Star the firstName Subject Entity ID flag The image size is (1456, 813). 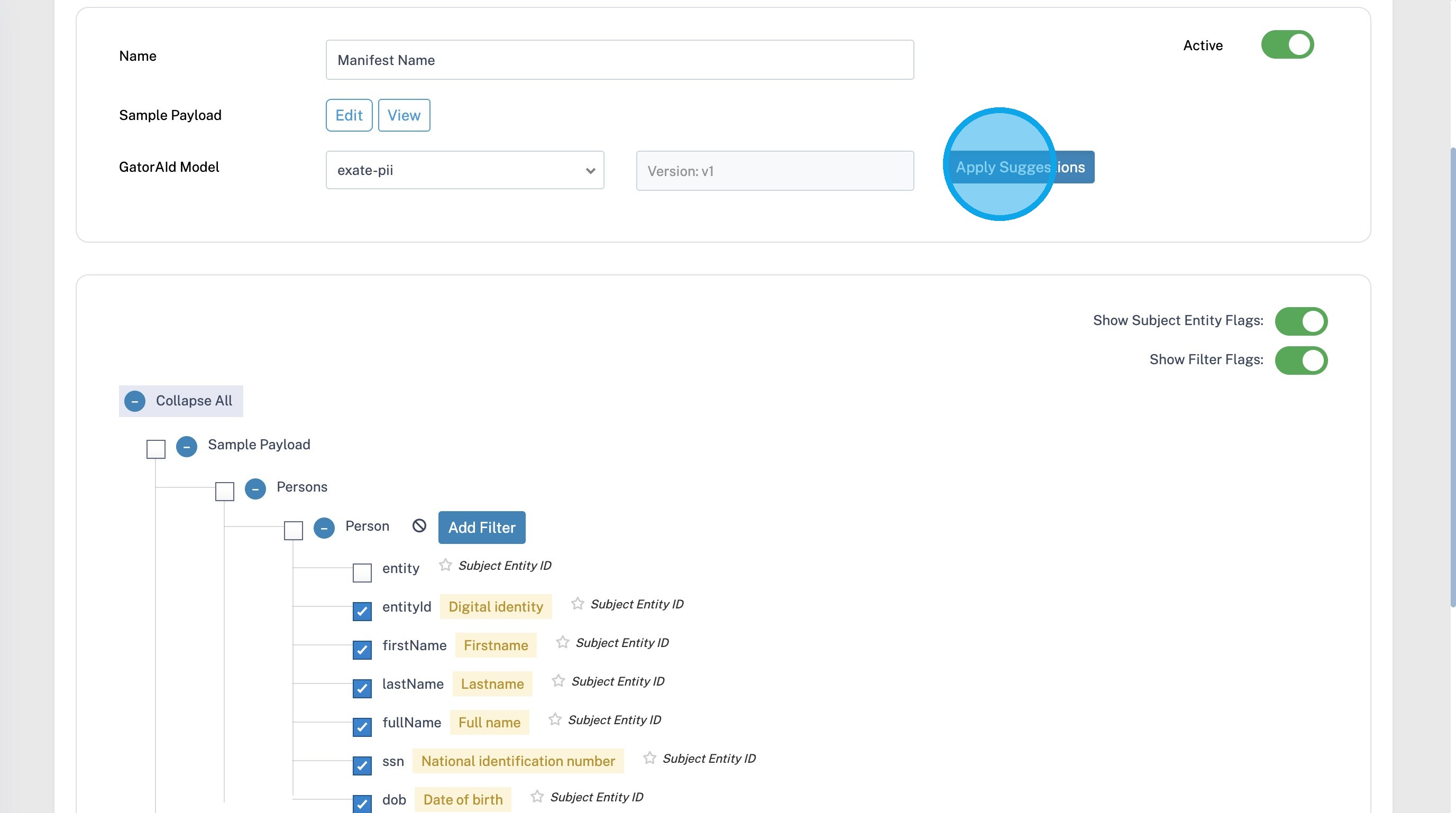pos(562,642)
